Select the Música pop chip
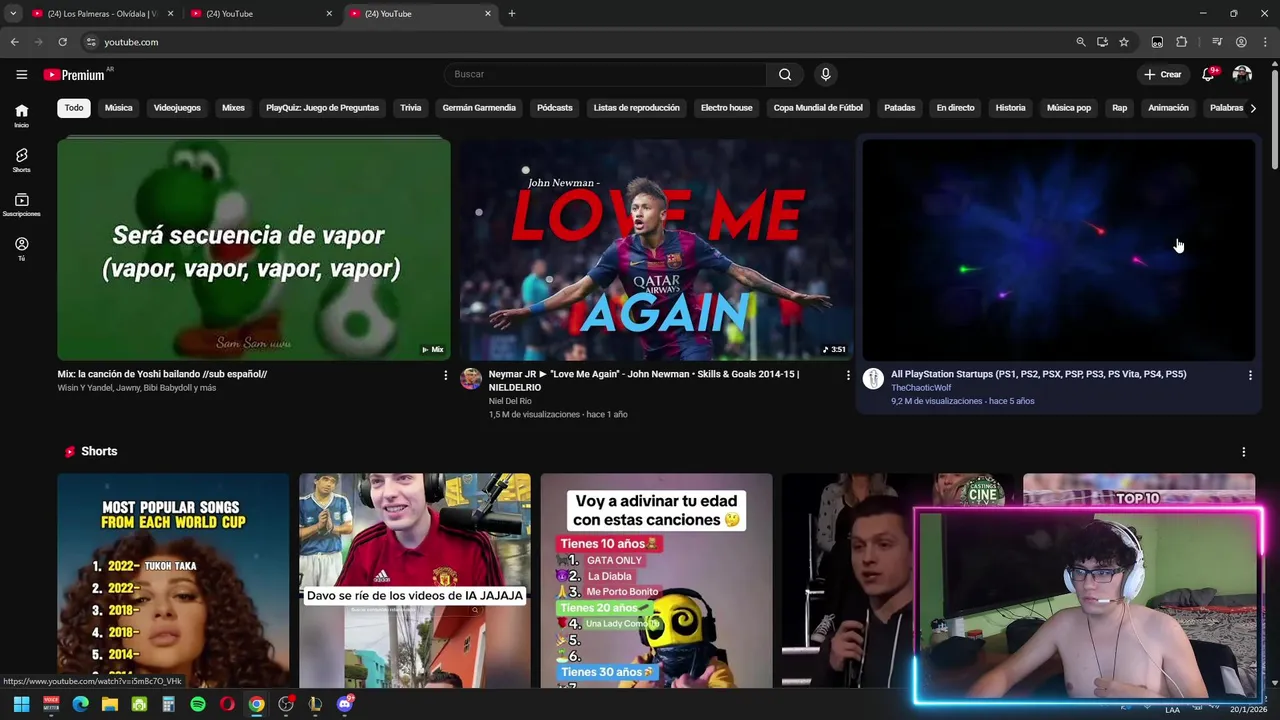The height and width of the screenshot is (720, 1280). (1069, 108)
